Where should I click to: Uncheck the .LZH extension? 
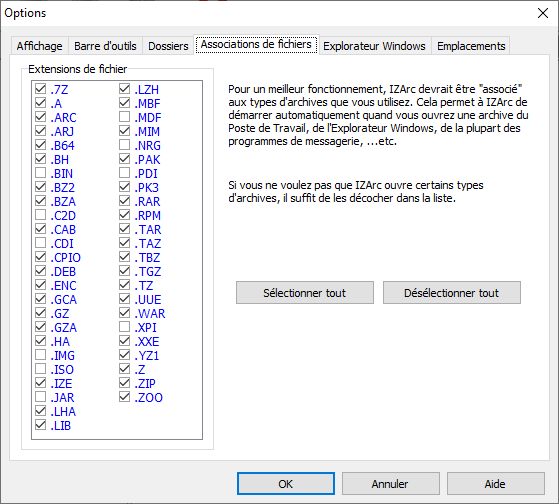tap(124, 89)
